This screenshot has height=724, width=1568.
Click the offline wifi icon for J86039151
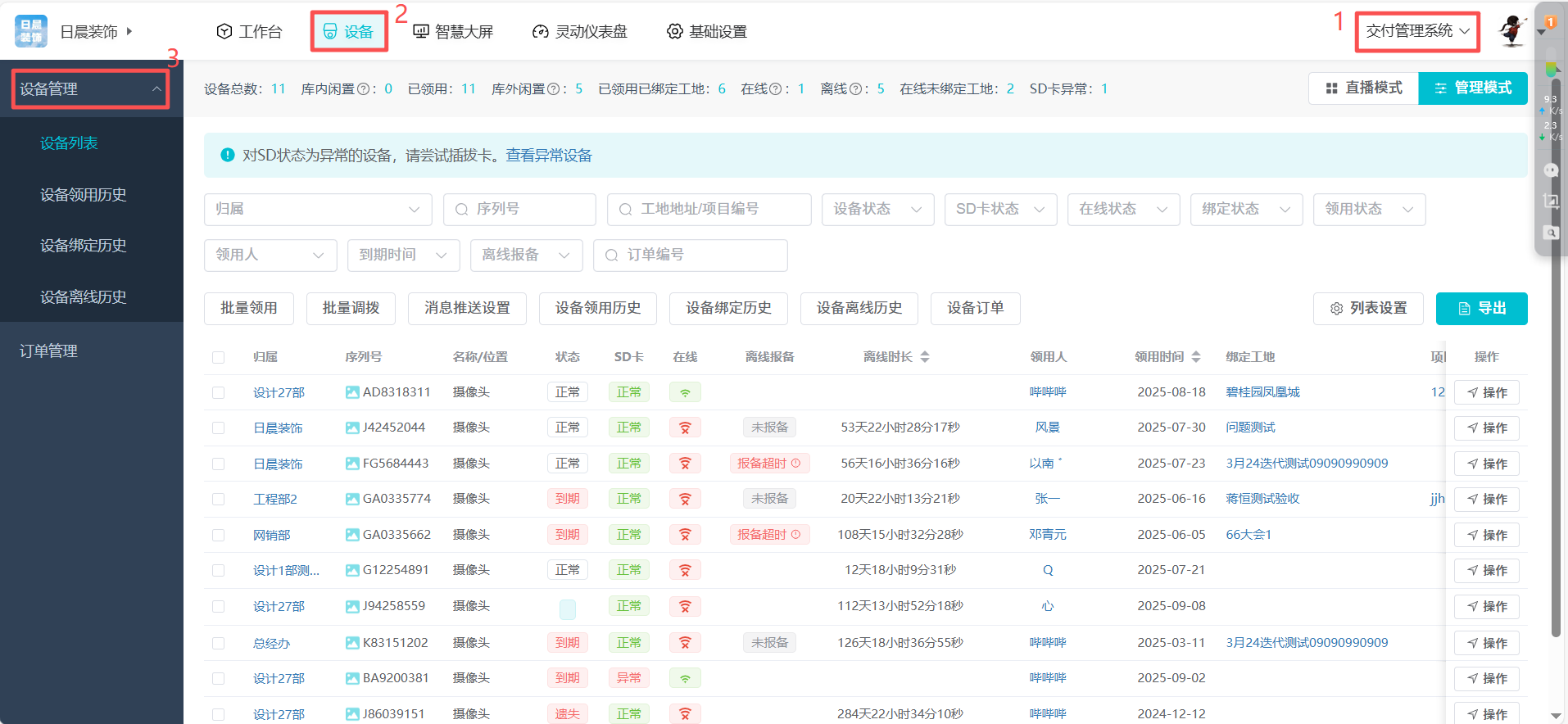coord(685,714)
